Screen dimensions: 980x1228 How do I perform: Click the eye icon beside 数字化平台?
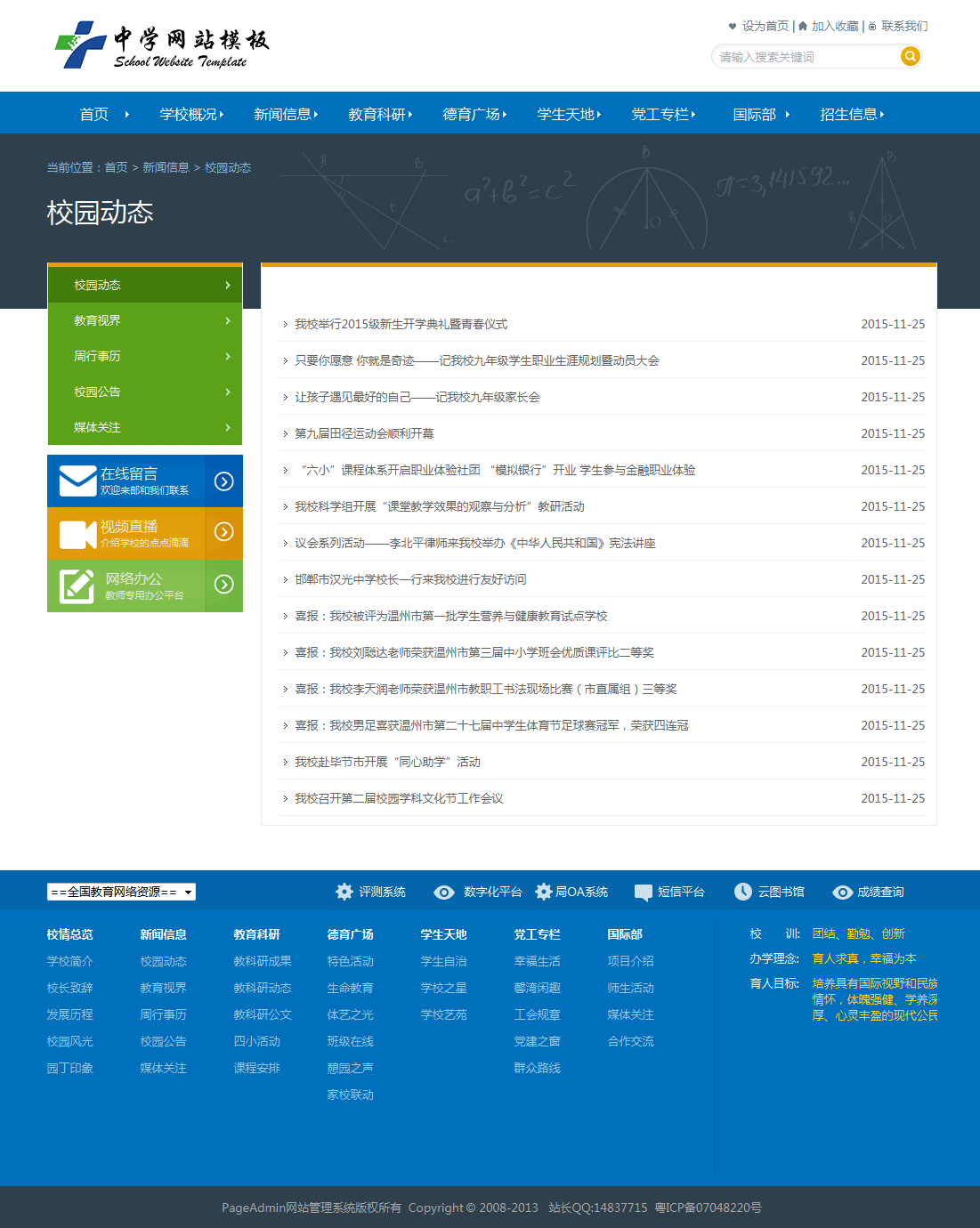(x=444, y=892)
